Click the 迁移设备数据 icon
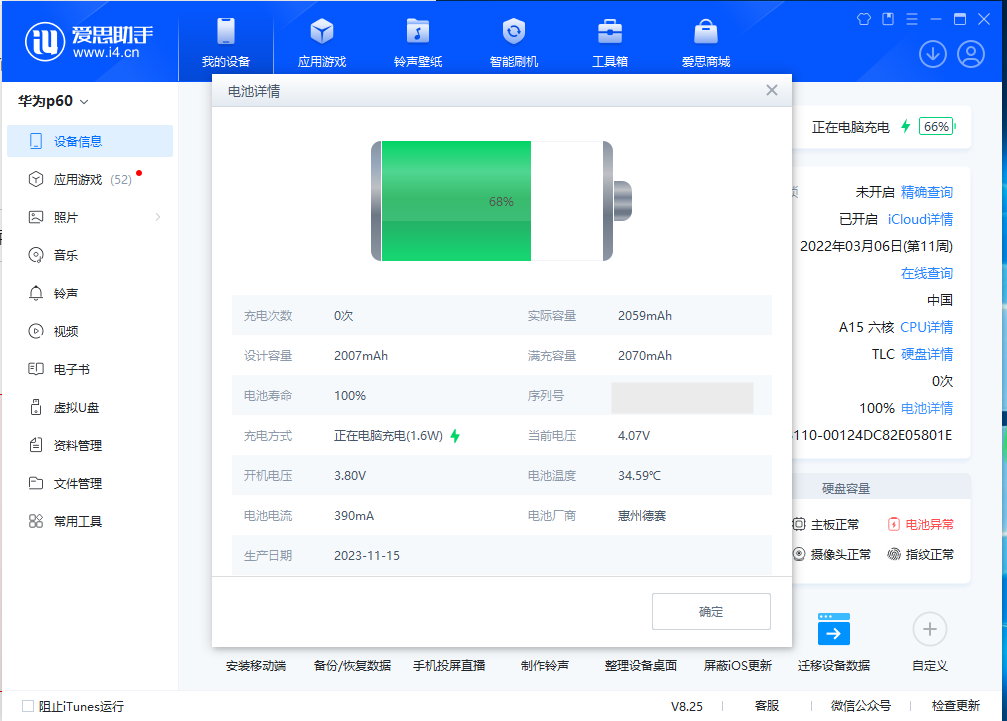This screenshot has height=721, width=1007. tap(834, 630)
